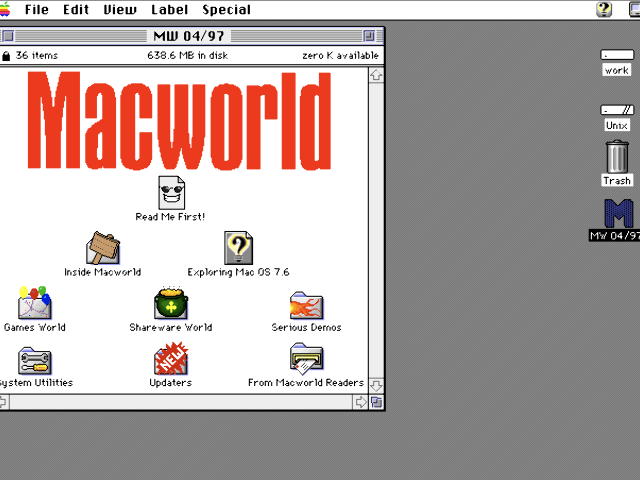
Task: Open the Edit menu
Action: [x=76, y=9]
